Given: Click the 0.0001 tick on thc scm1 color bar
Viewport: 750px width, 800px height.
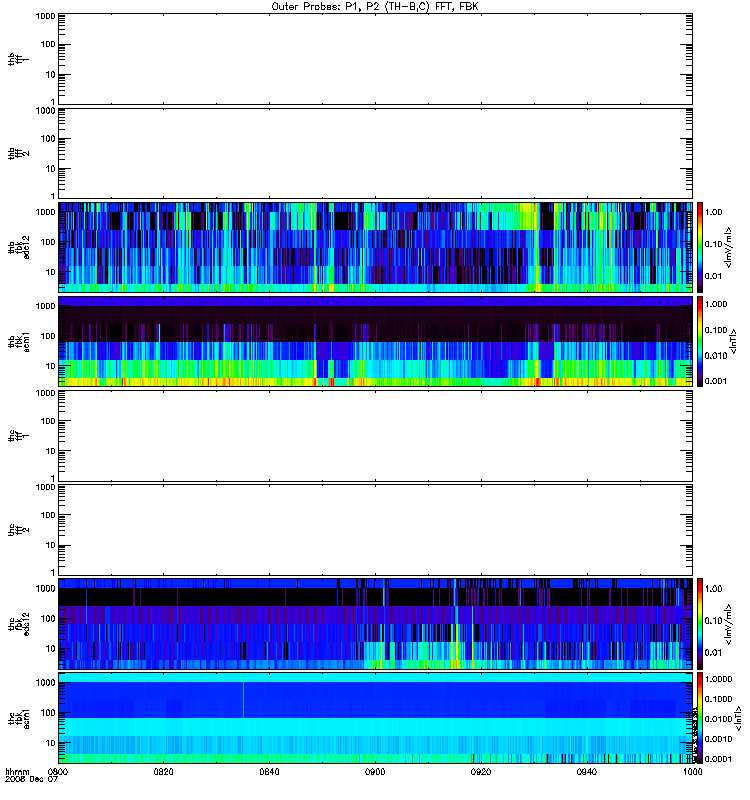Looking at the screenshot, I should [x=718, y=759].
